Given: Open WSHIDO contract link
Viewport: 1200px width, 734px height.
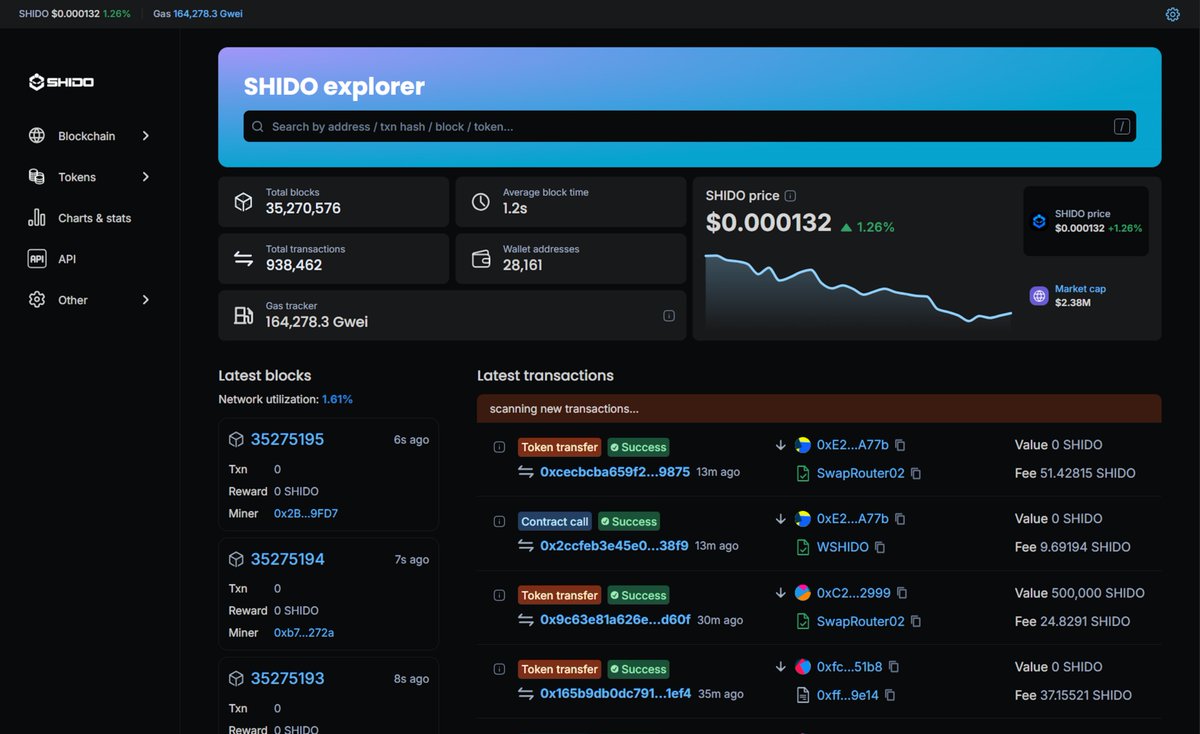Looking at the screenshot, I should coord(843,547).
